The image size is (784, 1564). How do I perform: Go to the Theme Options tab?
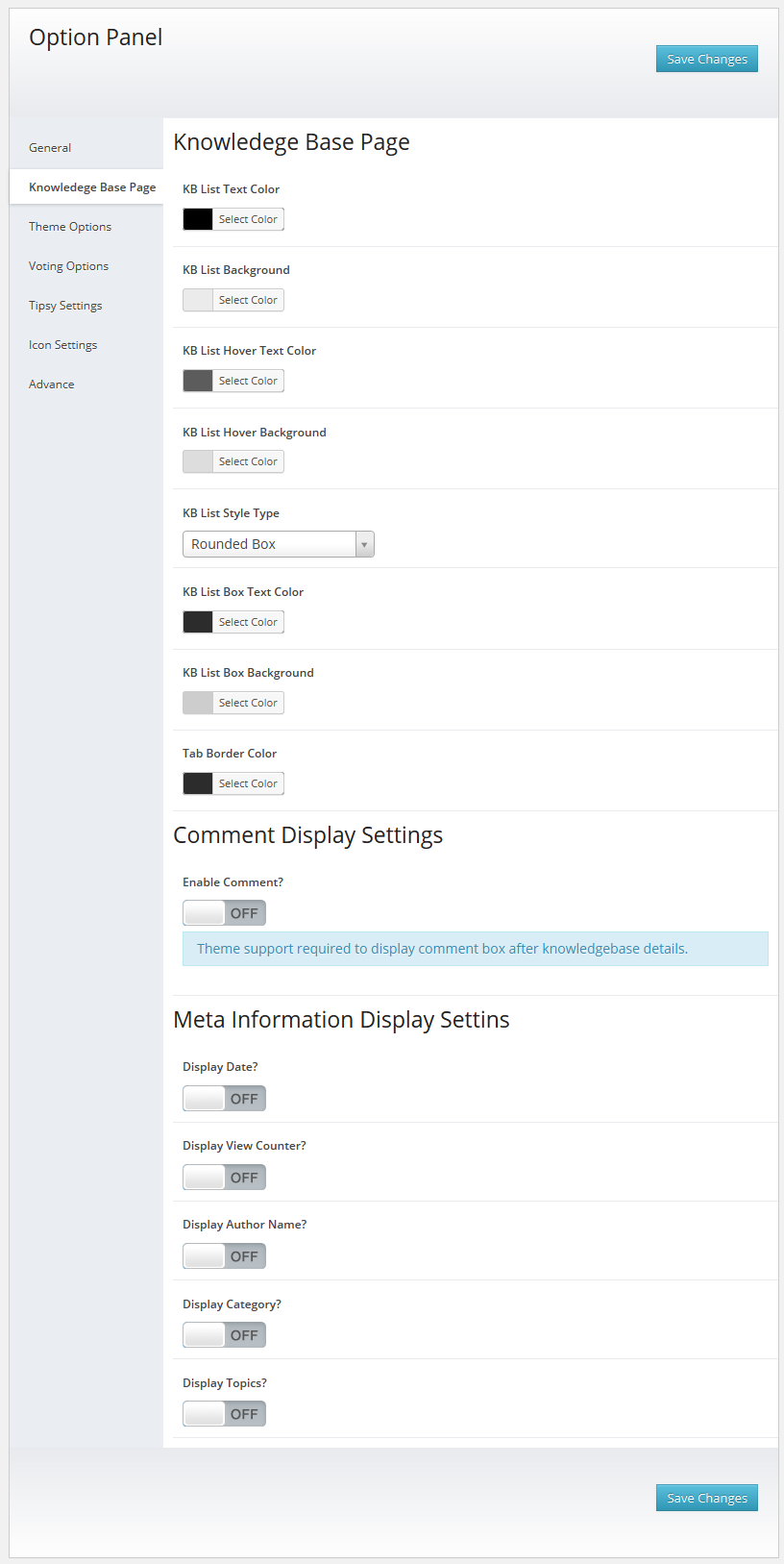tap(70, 227)
